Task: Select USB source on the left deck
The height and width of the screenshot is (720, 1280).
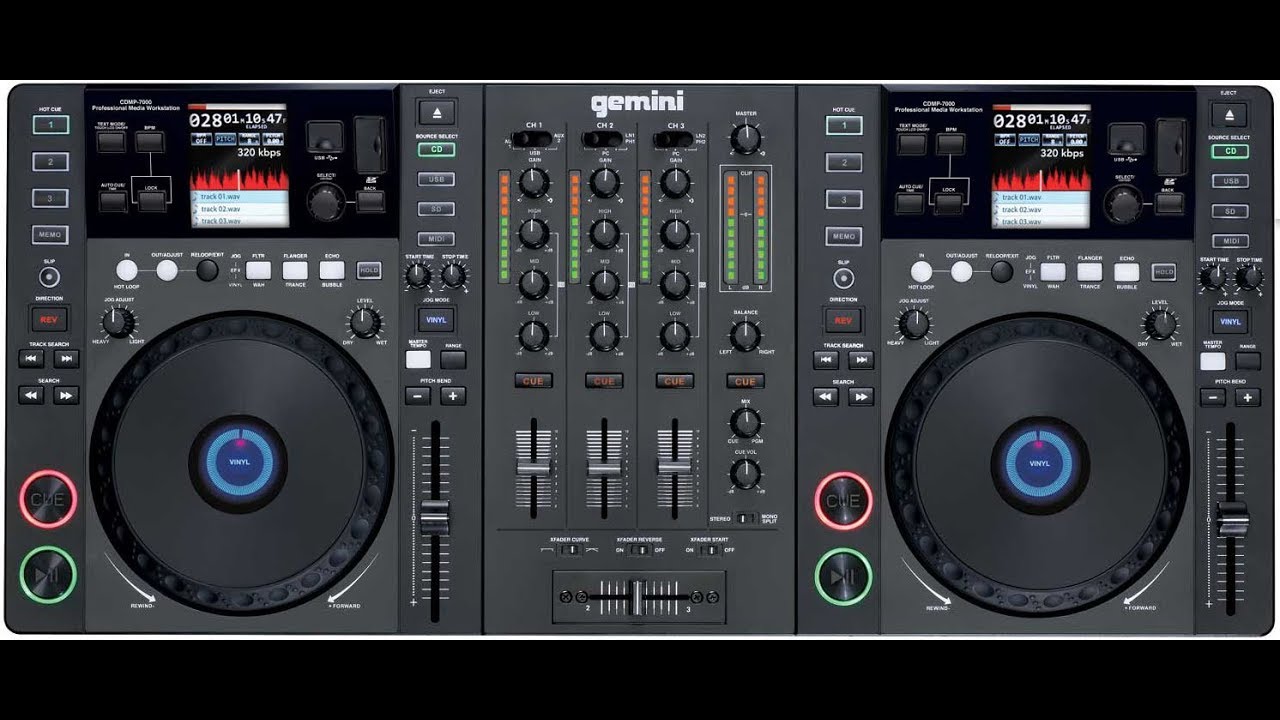Action: [x=436, y=180]
